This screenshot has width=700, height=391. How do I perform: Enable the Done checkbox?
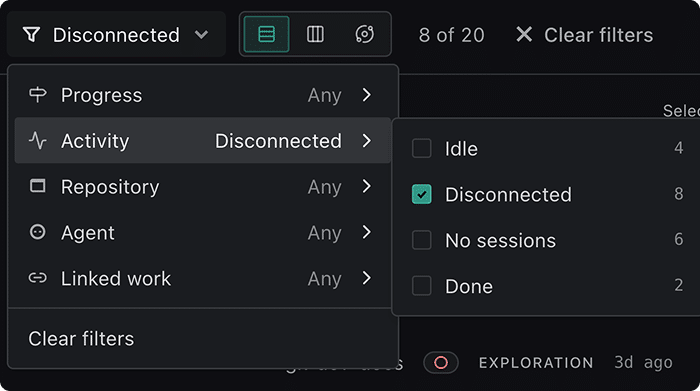421,286
